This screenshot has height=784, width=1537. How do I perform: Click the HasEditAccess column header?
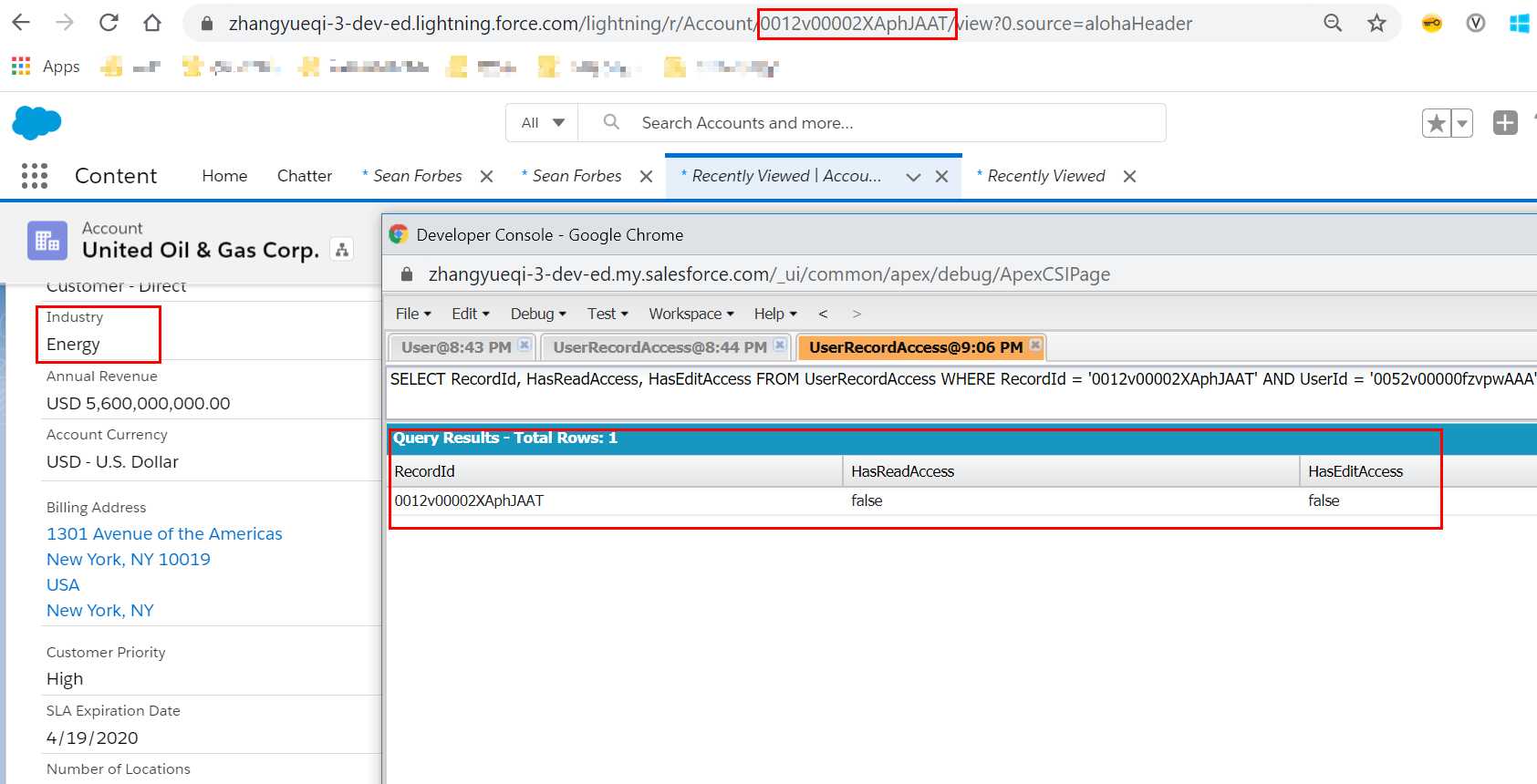[x=1418, y=471]
